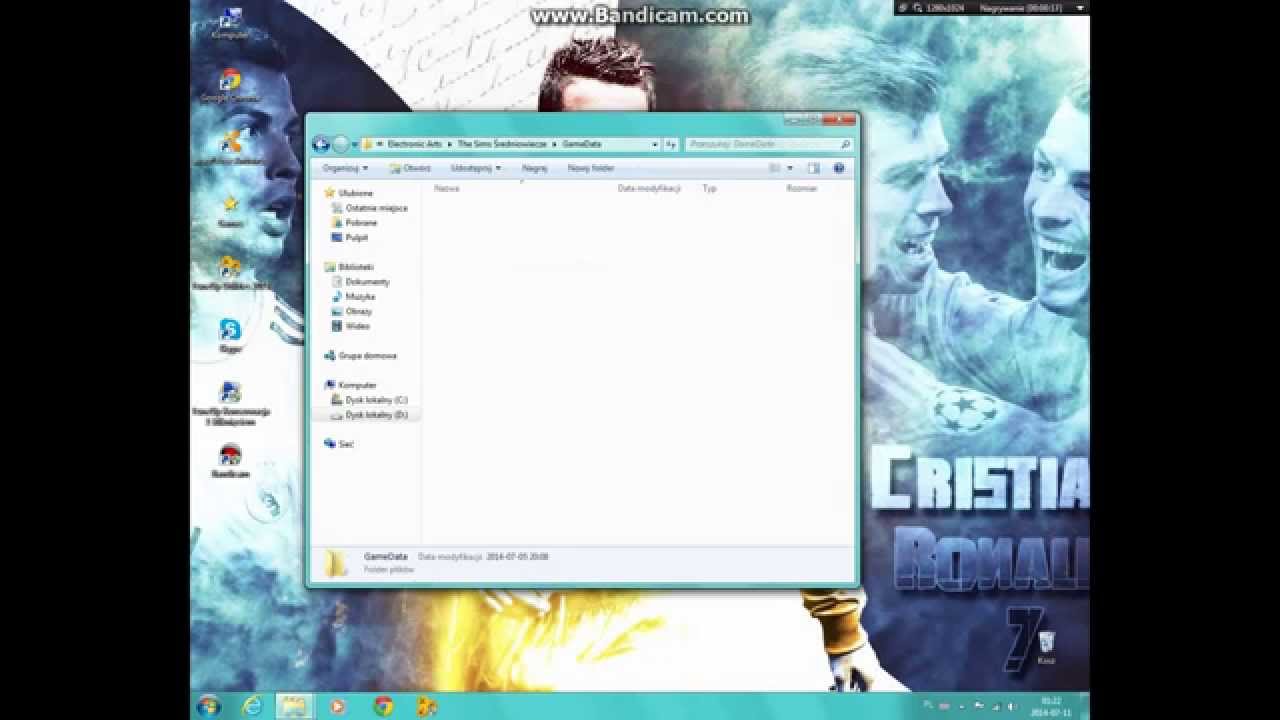The width and height of the screenshot is (1280, 720).
Task: Click the 'Otwórz' toolbar button
Action: (x=410, y=168)
